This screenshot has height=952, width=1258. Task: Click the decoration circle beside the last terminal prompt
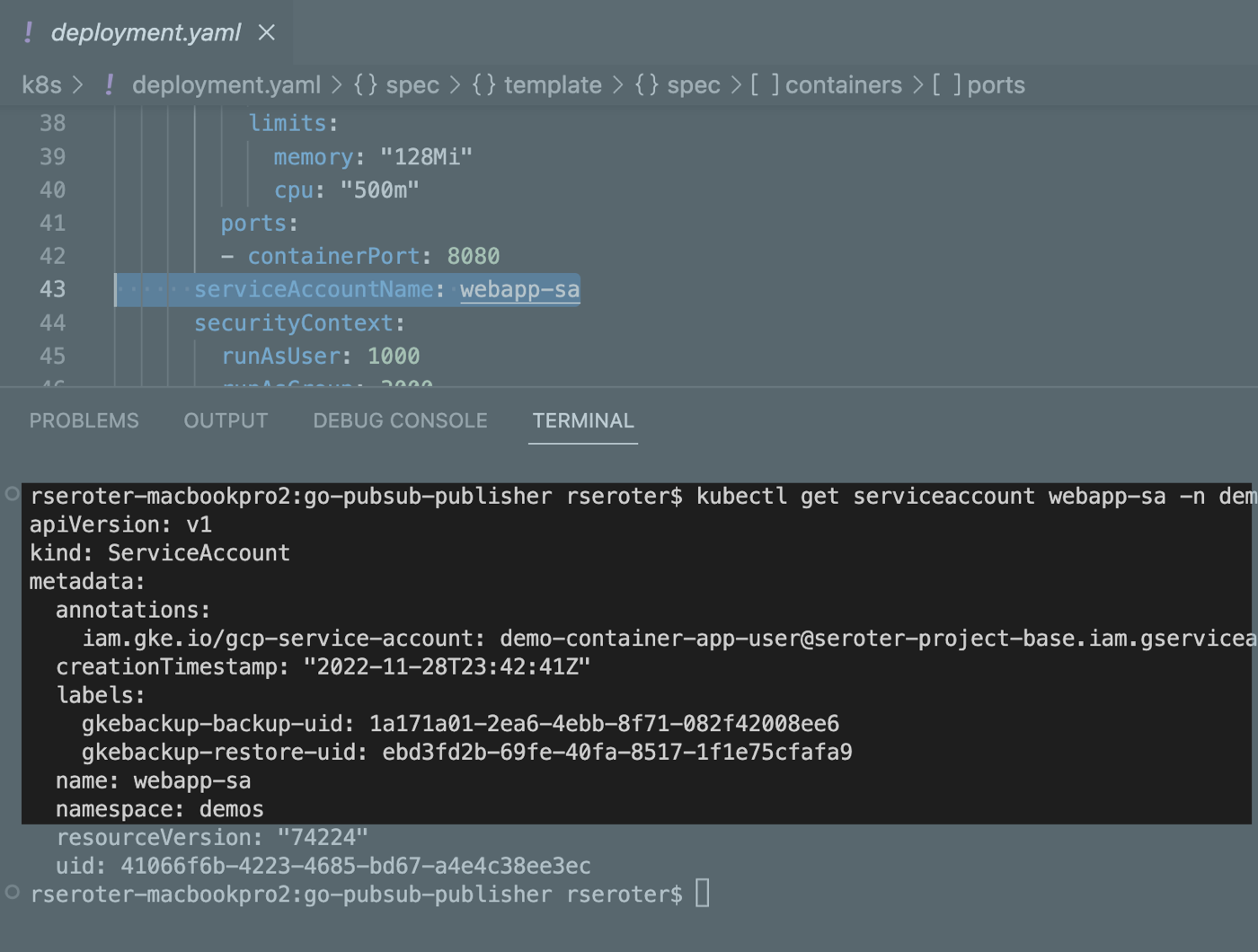click(x=12, y=892)
